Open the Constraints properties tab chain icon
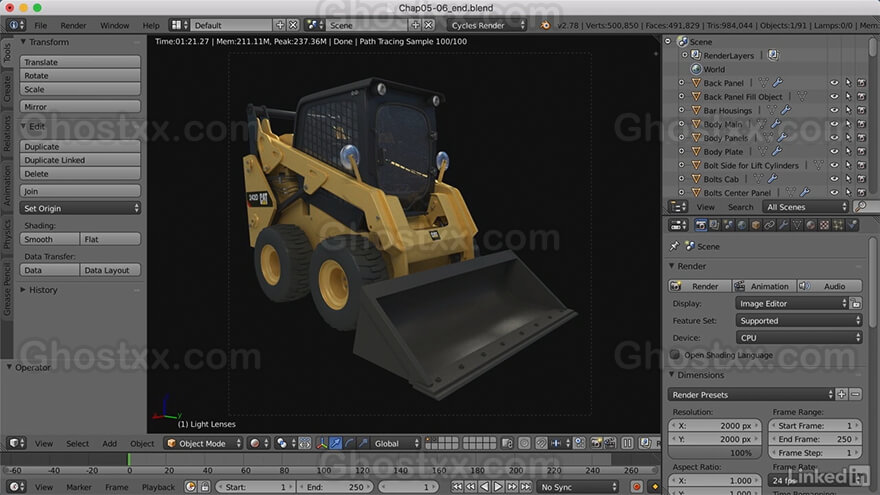This screenshot has height=495, width=880. click(x=769, y=225)
